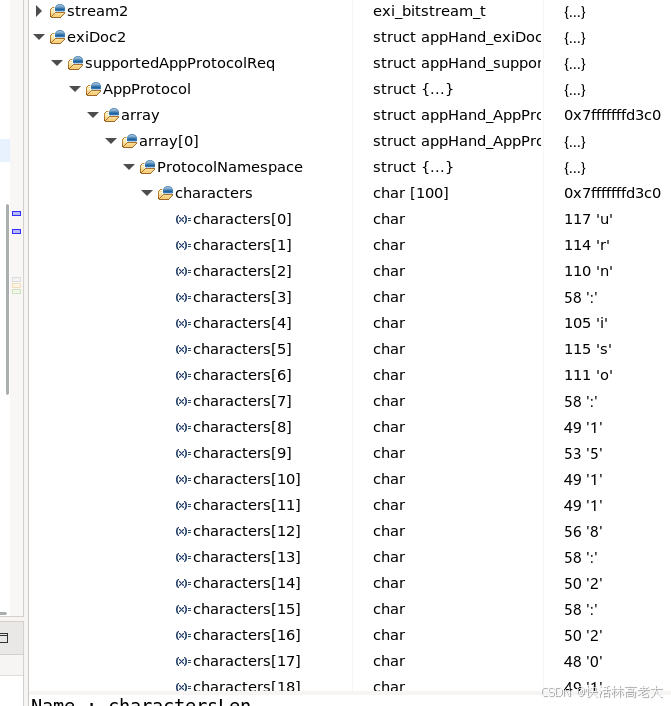Select the exiDoc2 variable name
The image size is (671, 706).
[96, 37]
